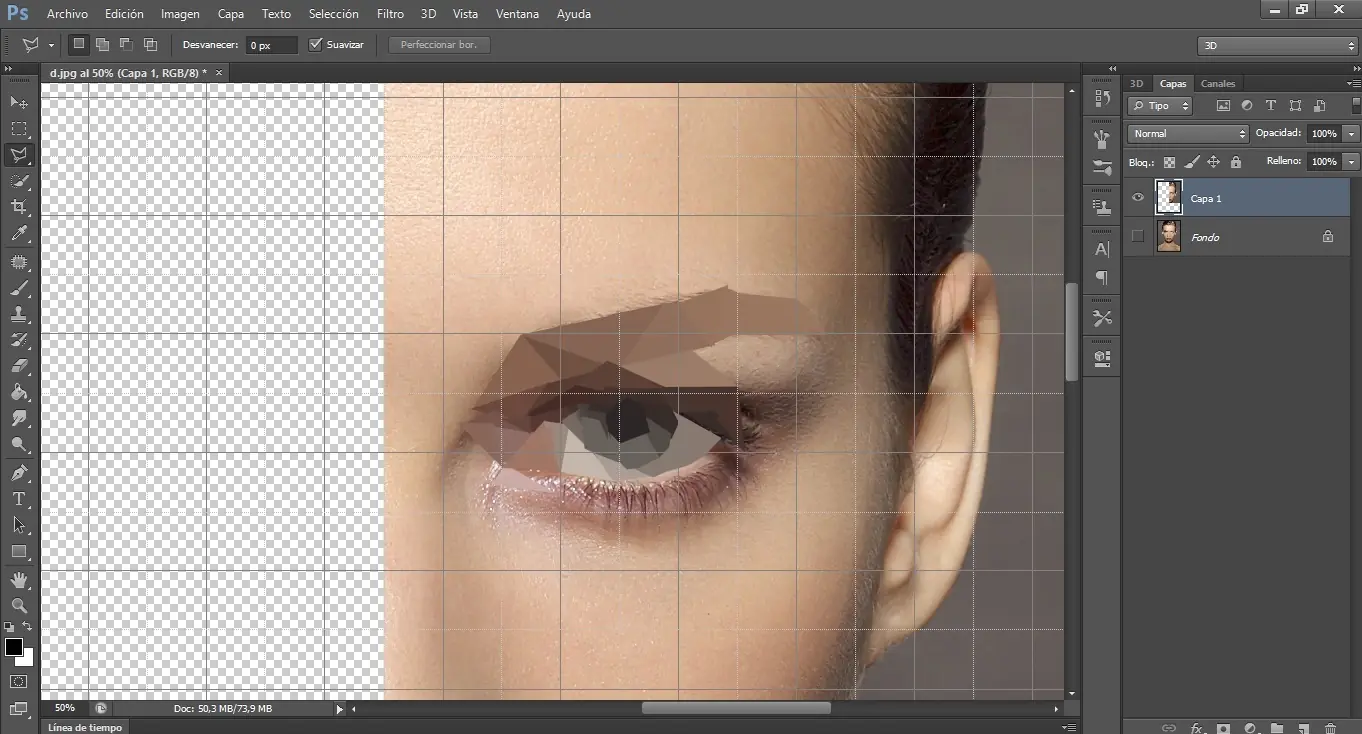Open the Normal blend mode dropdown
The width and height of the screenshot is (1362, 734).
click(1188, 133)
